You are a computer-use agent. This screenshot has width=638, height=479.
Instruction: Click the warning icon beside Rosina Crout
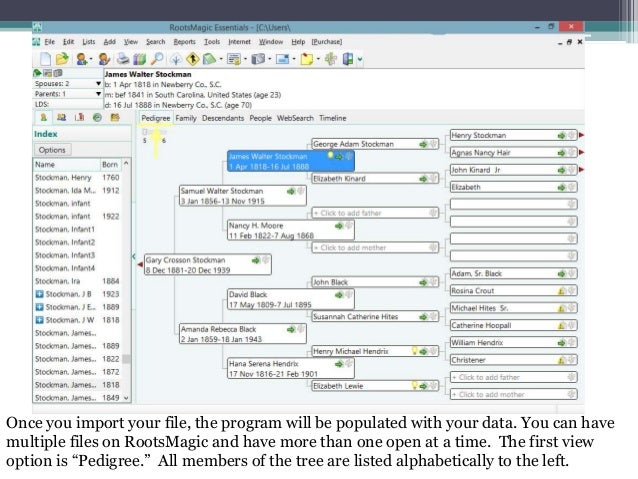point(561,291)
